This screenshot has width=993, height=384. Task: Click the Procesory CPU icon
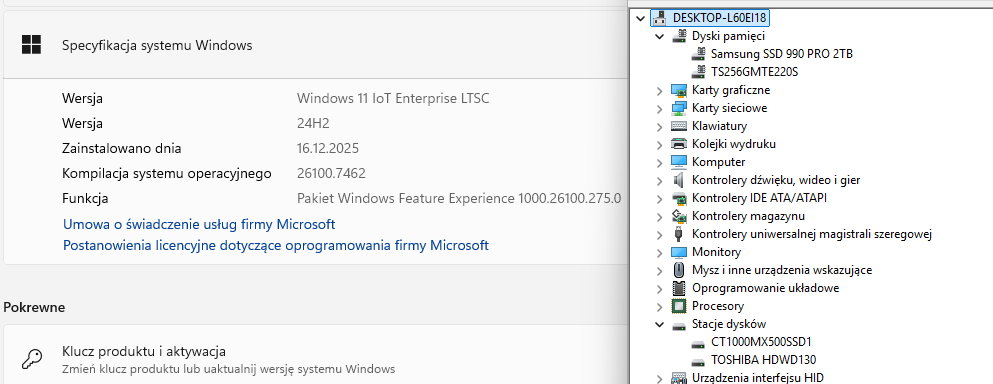click(x=678, y=306)
